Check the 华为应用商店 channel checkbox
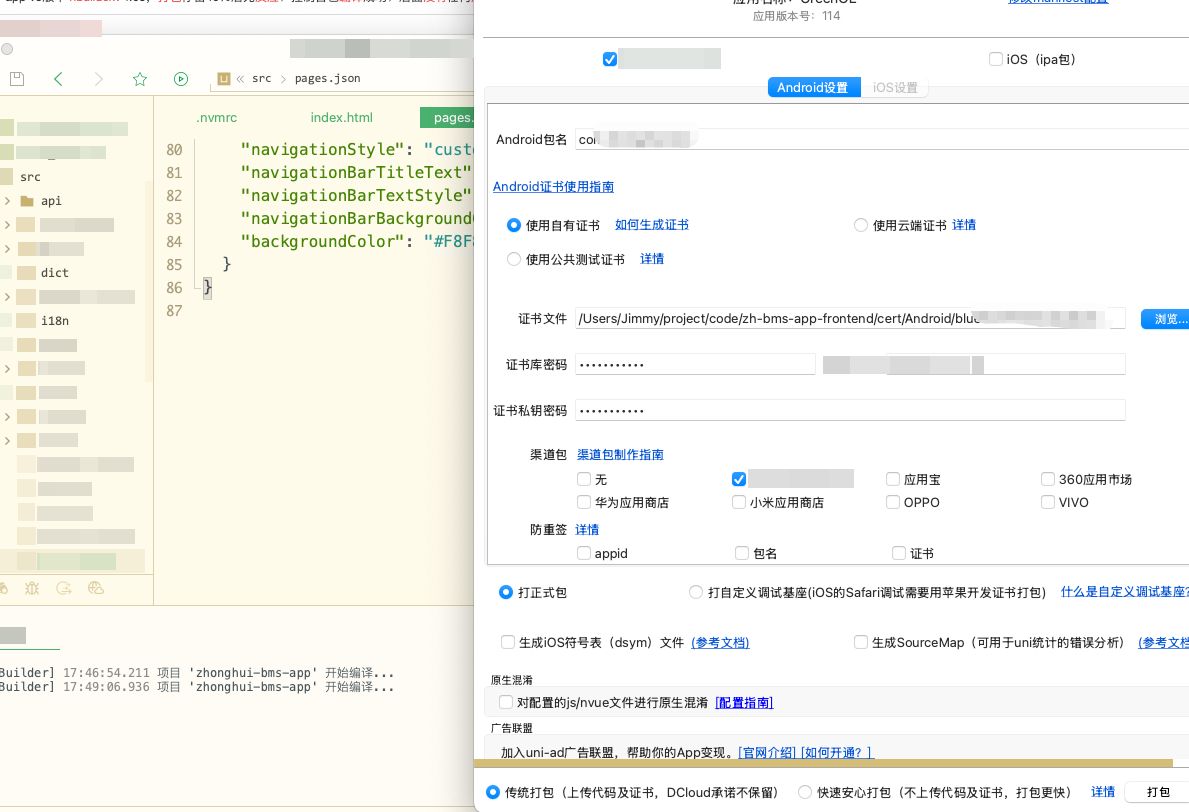The height and width of the screenshot is (812, 1189). click(584, 502)
